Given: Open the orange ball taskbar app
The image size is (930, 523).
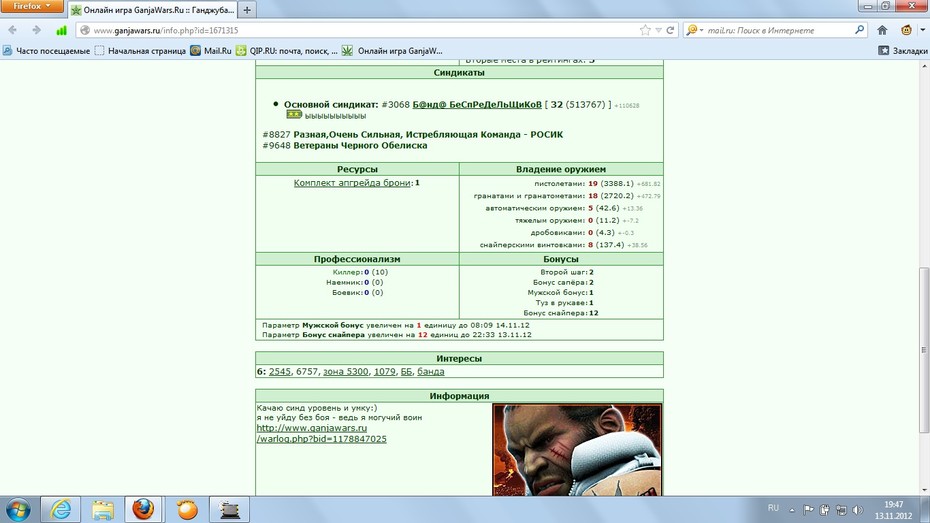Looking at the screenshot, I should (x=187, y=510).
